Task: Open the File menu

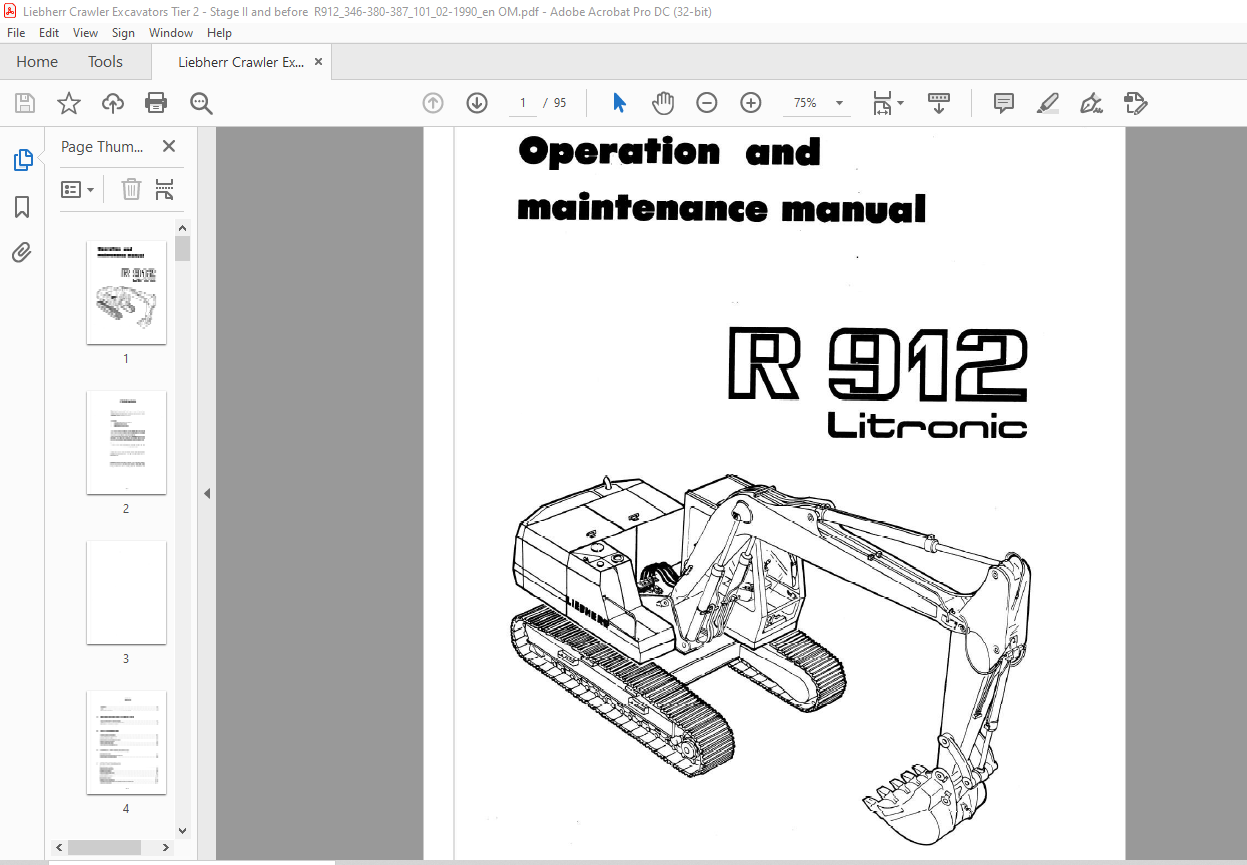Action: tap(16, 33)
